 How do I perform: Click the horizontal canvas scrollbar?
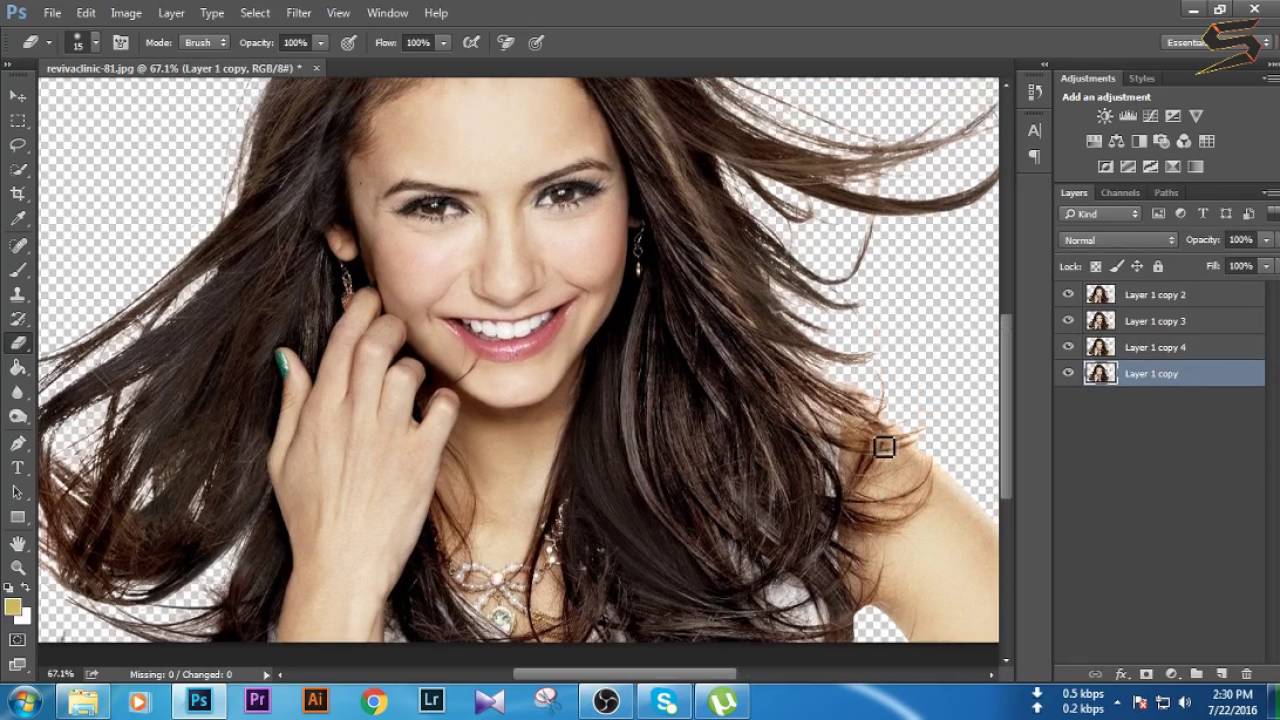625,674
